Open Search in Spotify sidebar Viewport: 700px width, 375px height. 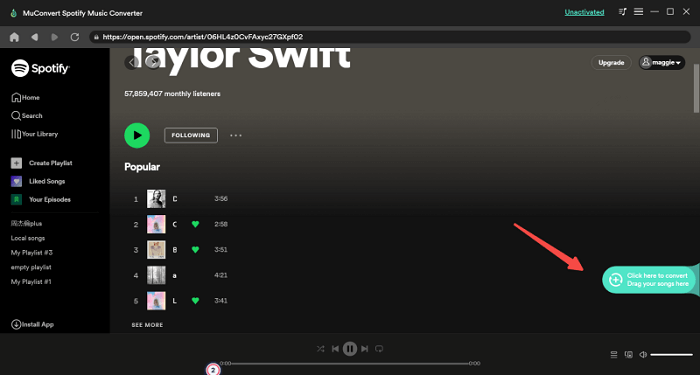(27, 116)
